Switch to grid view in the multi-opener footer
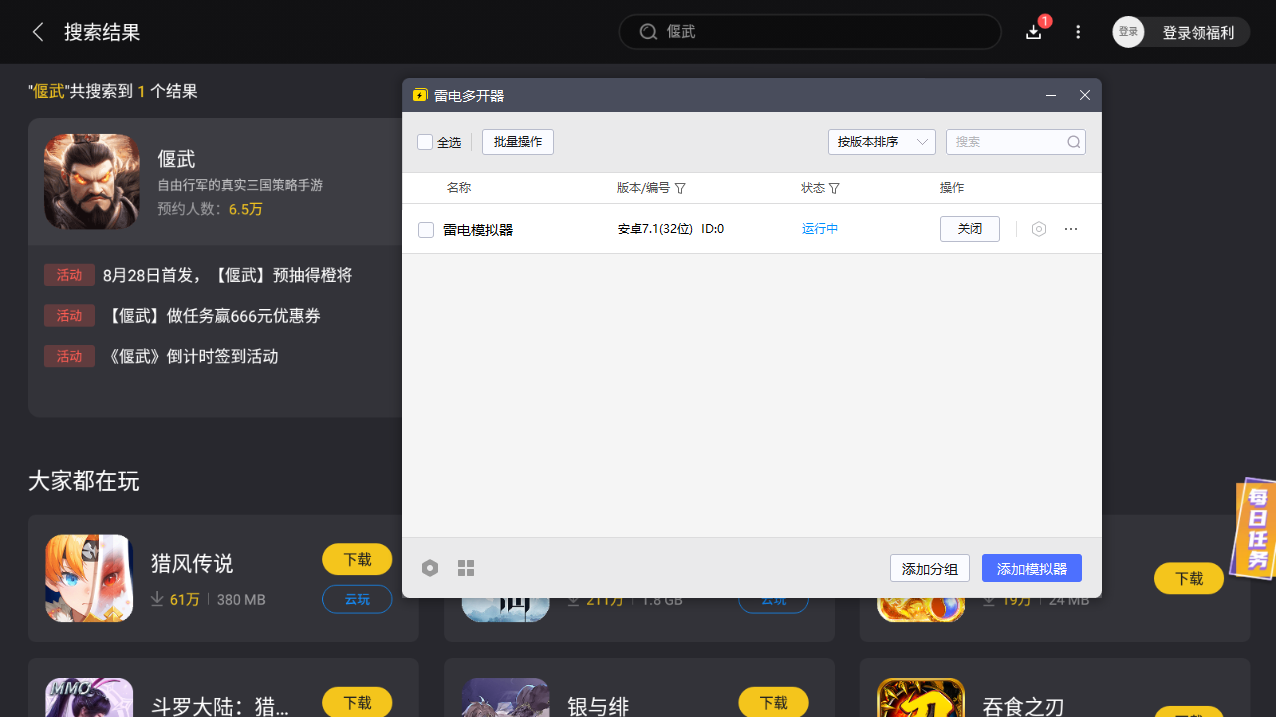 coord(466,567)
